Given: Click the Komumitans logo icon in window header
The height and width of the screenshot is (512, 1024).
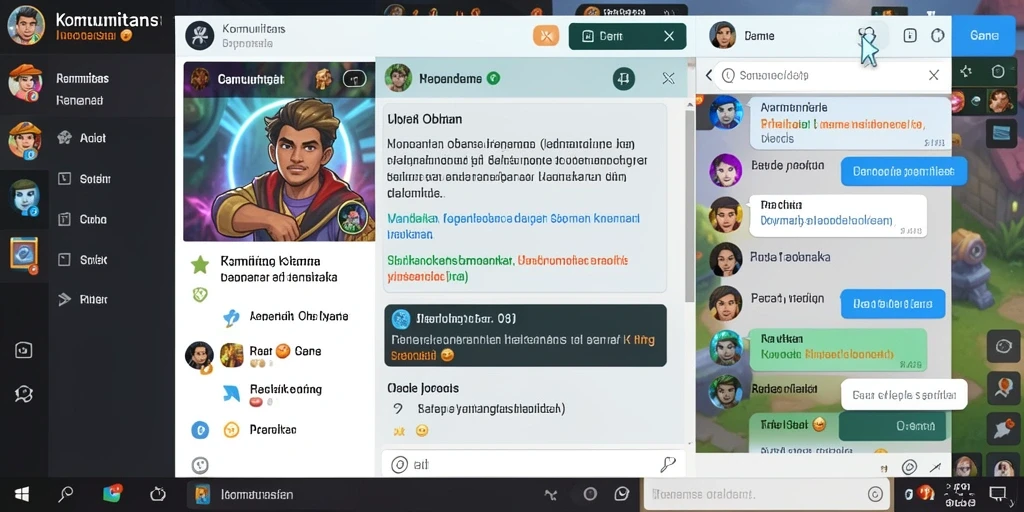Looking at the screenshot, I should [200, 35].
